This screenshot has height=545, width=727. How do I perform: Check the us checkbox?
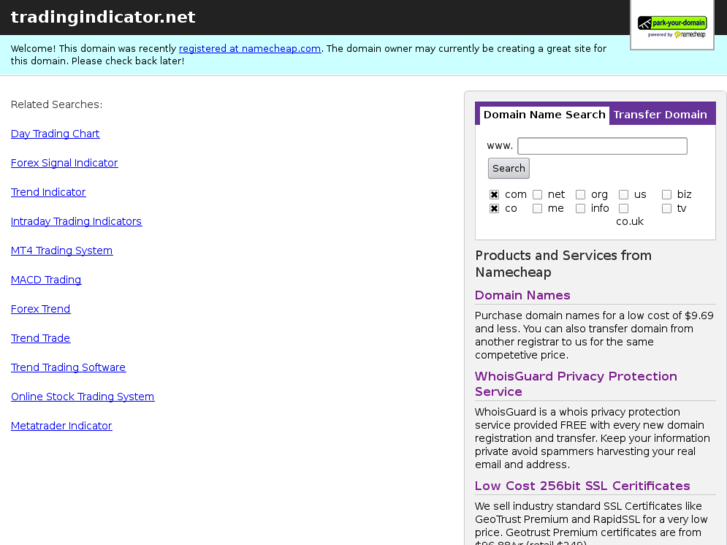[x=624, y=194]
